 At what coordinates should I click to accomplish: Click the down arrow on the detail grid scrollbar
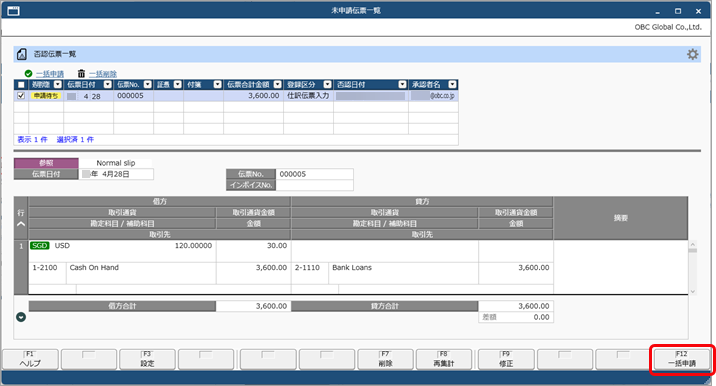(693, 291)
